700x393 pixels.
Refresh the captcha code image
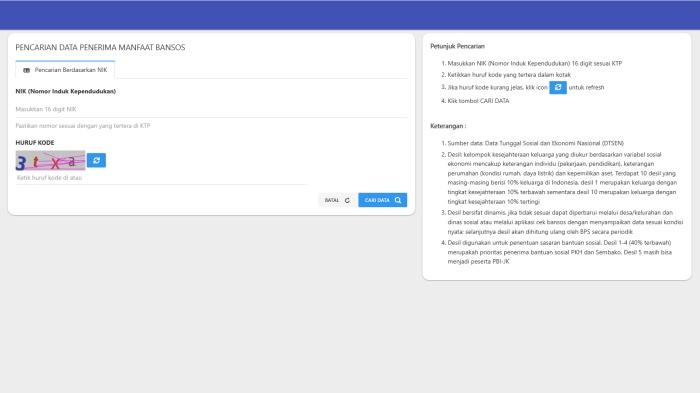[x=96, y=160]
